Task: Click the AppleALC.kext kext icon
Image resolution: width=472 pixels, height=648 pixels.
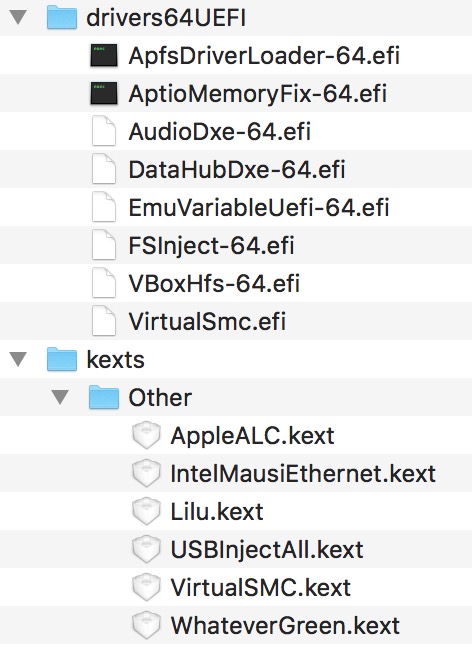Action: coord(146,435)
